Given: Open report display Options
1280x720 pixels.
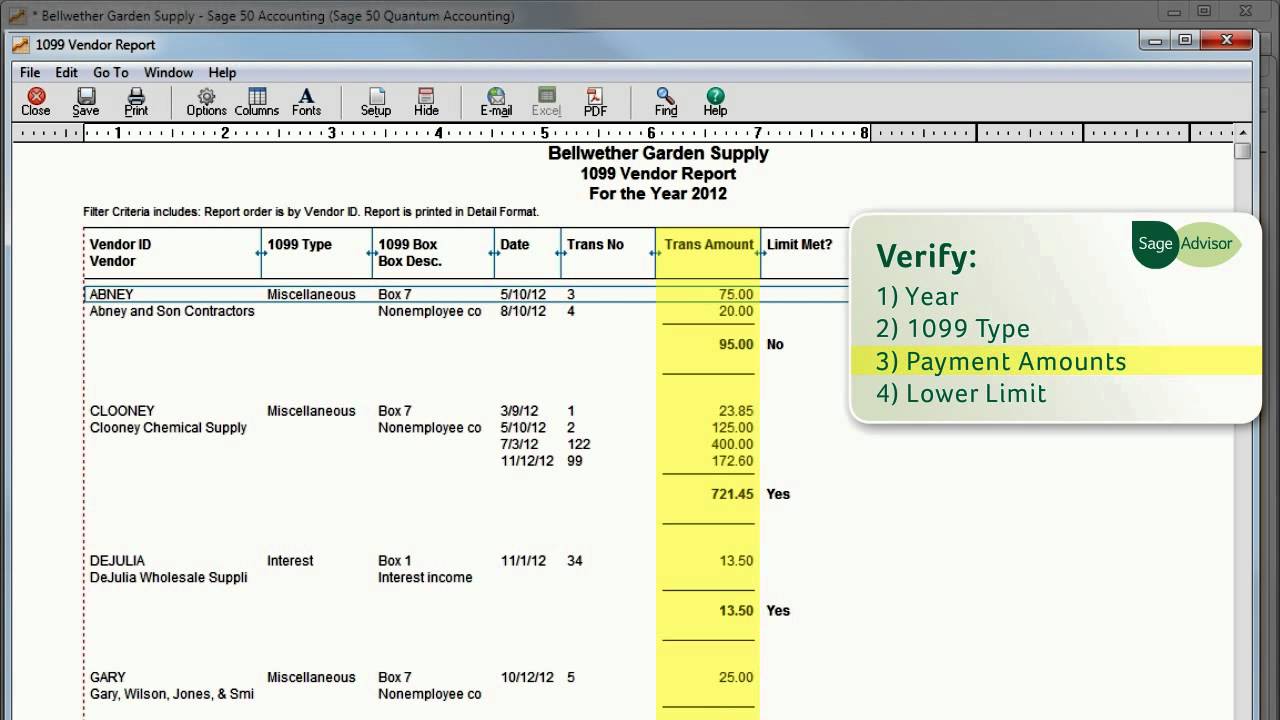Looking at the screenshot, I should tap(206, 100).
